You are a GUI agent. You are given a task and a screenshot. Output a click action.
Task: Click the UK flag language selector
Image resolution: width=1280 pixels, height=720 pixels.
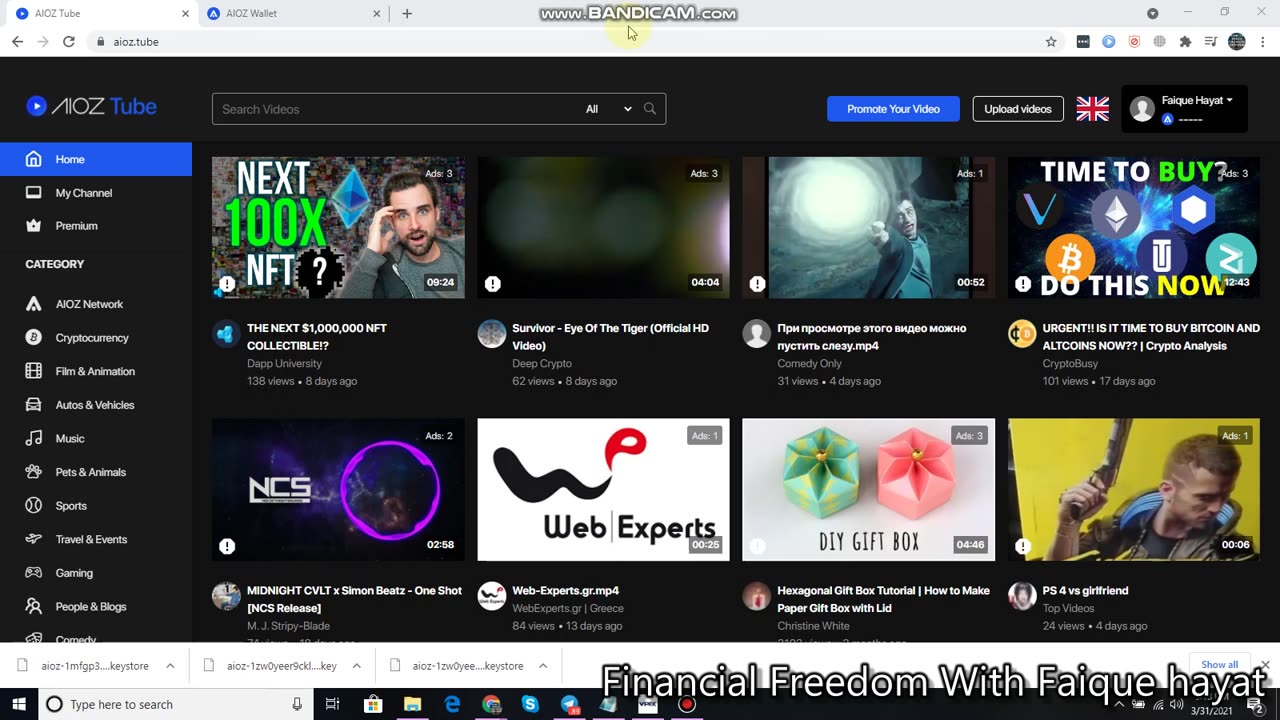coord(1092,109)
